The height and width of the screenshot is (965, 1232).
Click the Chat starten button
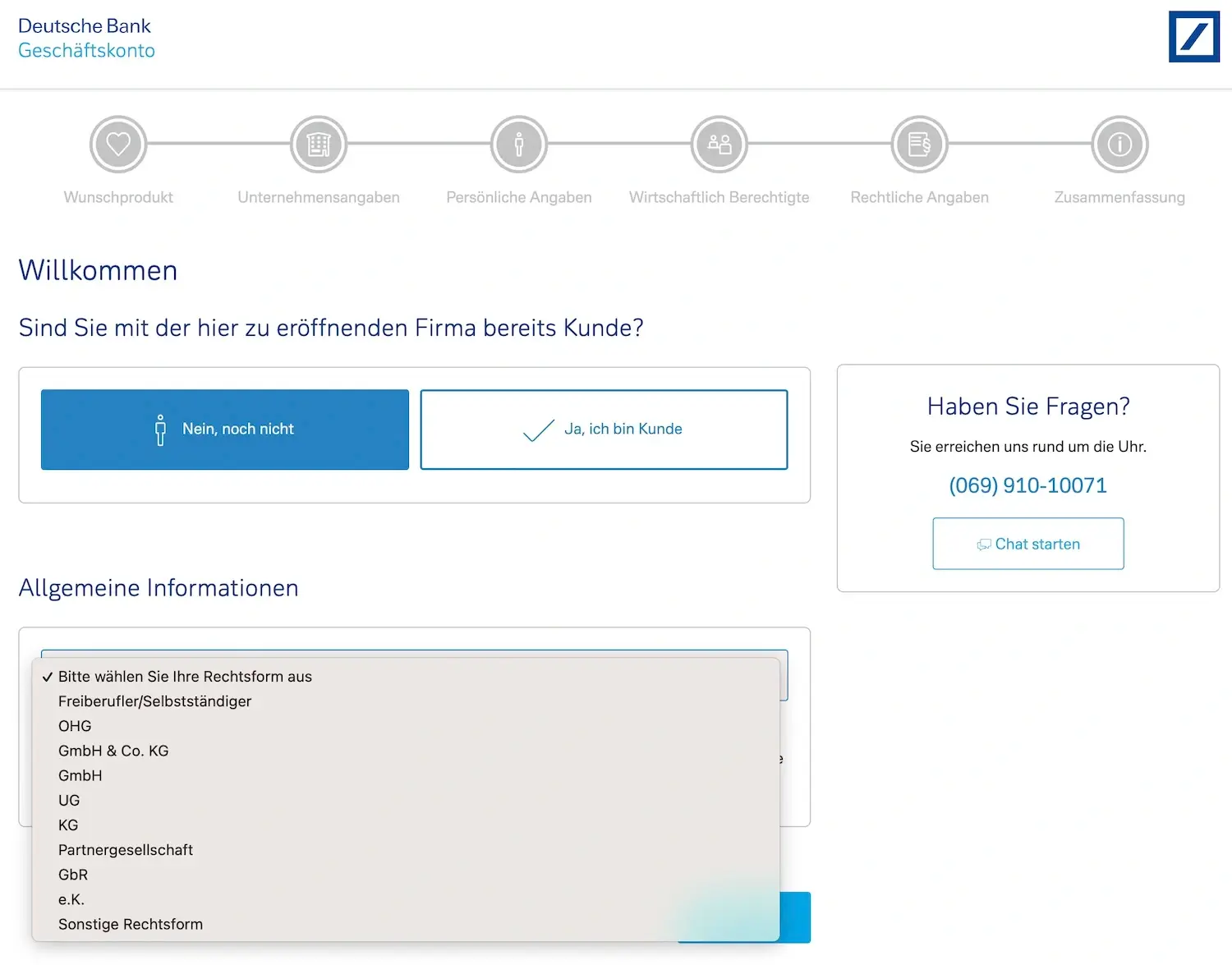[x=1028, y=544]
